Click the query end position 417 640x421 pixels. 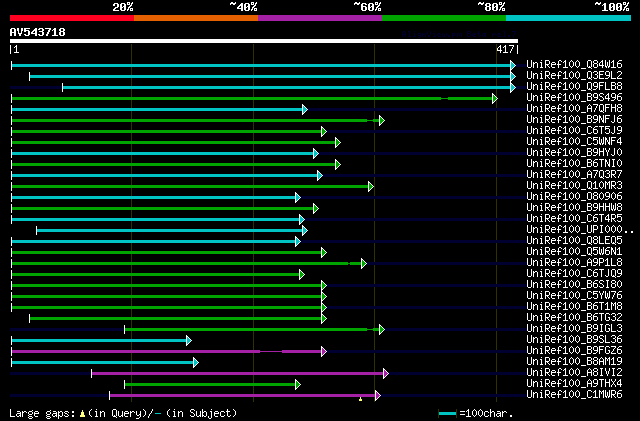[505, 49]
